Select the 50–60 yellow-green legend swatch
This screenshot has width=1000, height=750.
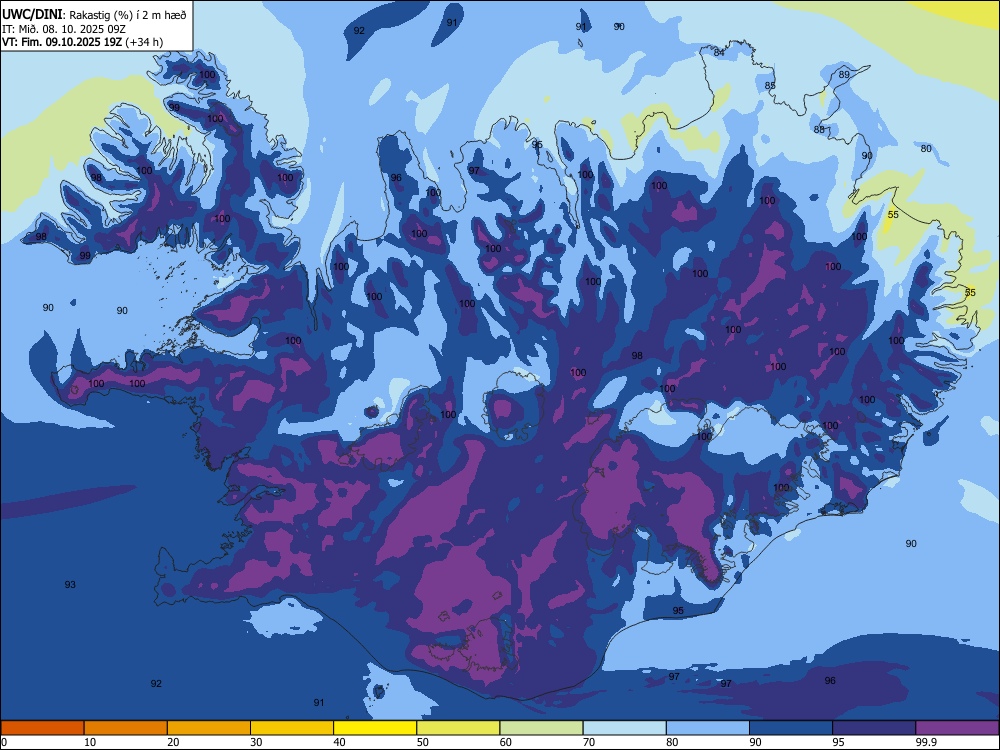pos(458,728)
